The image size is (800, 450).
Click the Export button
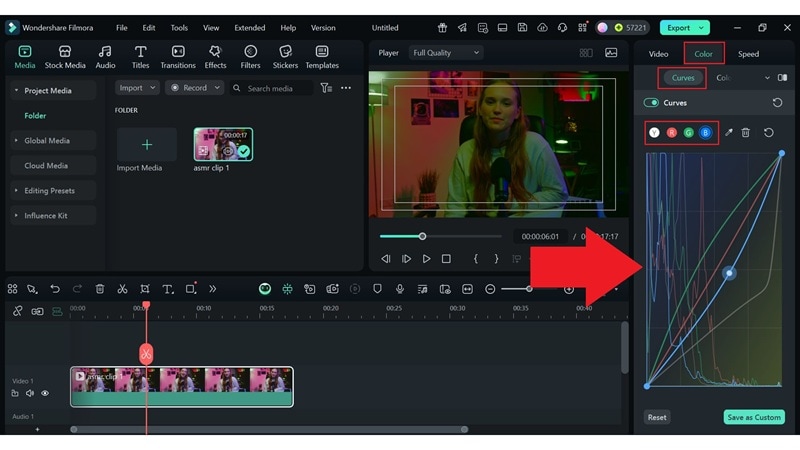tap(678, 28)
